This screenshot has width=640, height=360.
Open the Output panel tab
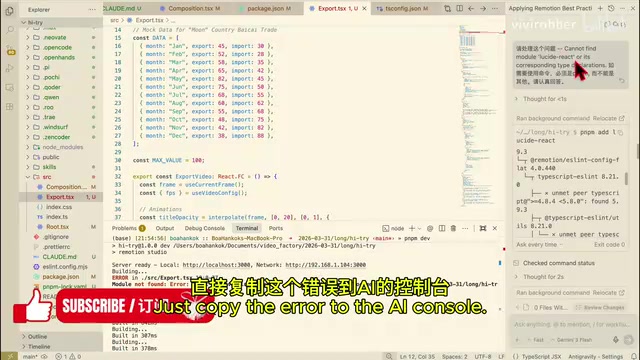pos(165,229)
